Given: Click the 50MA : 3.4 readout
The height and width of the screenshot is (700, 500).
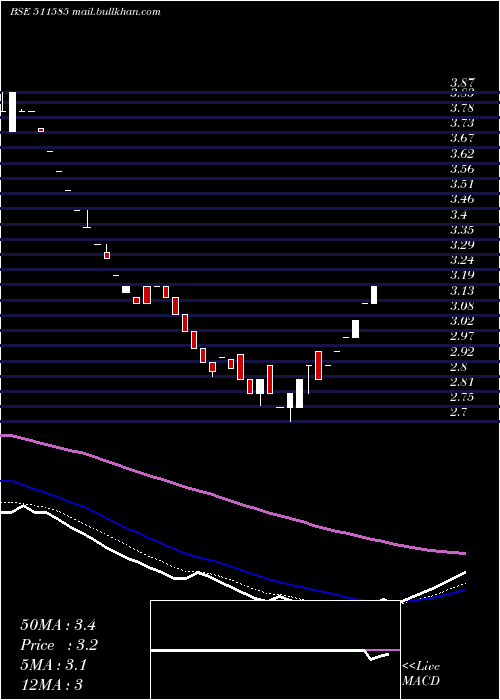Looking at the screenshot, I should point(58,625).
